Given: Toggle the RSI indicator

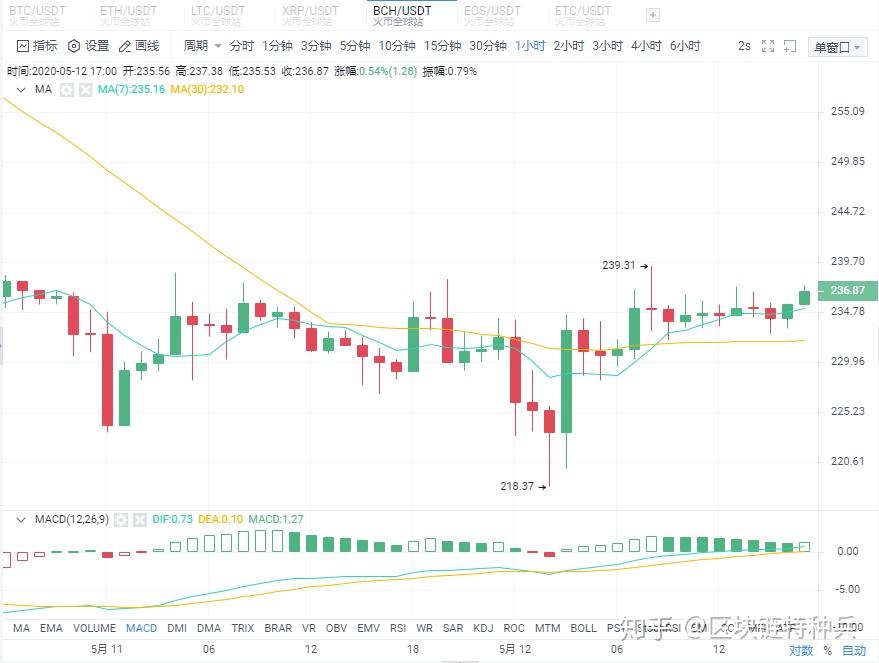Looking at the screenshot, I should pos(398,628).
